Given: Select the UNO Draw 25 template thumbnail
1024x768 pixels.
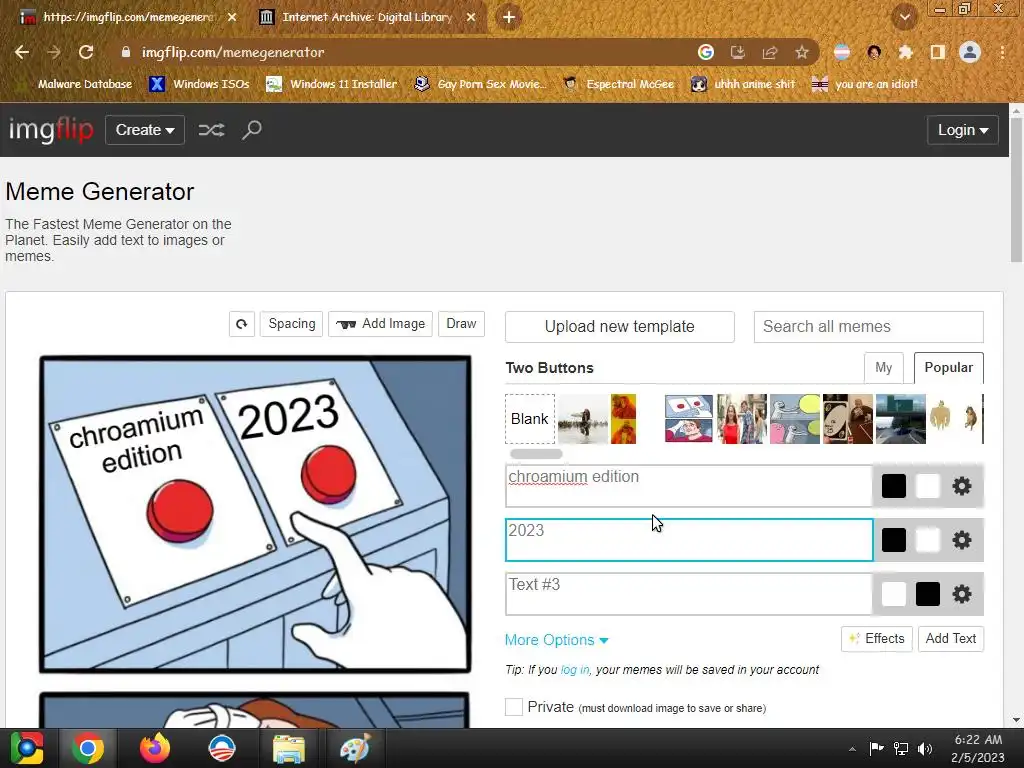Looking at the screenshot, I should pos(848,419).
